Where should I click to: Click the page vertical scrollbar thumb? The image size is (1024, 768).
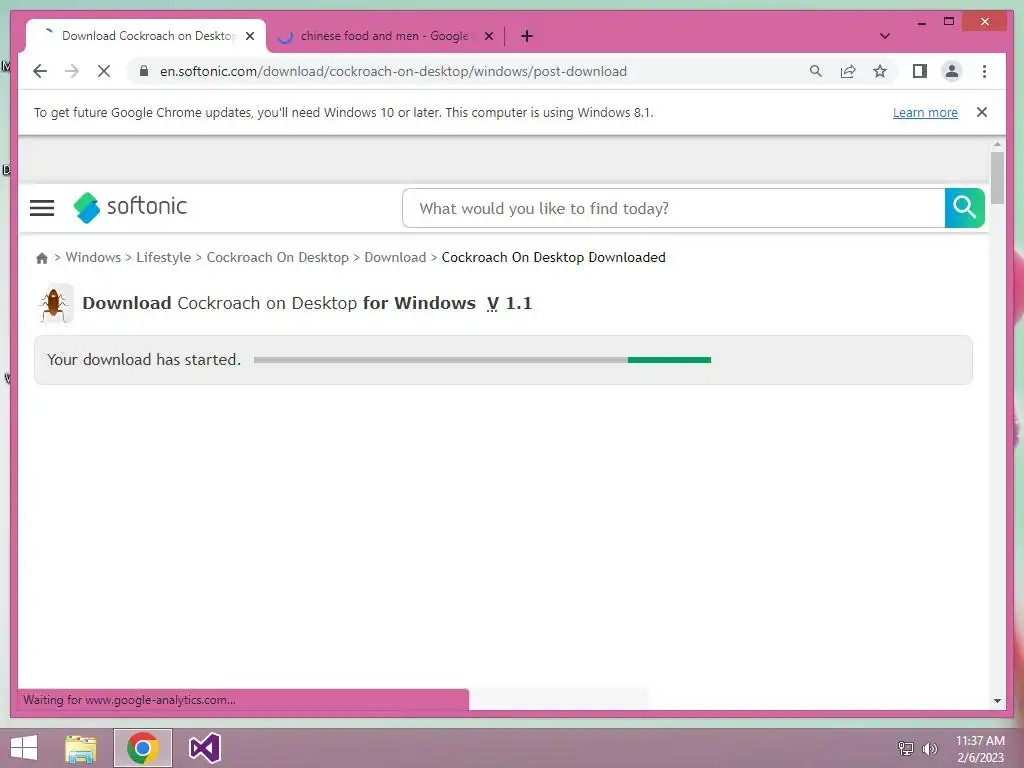point(997,178)
